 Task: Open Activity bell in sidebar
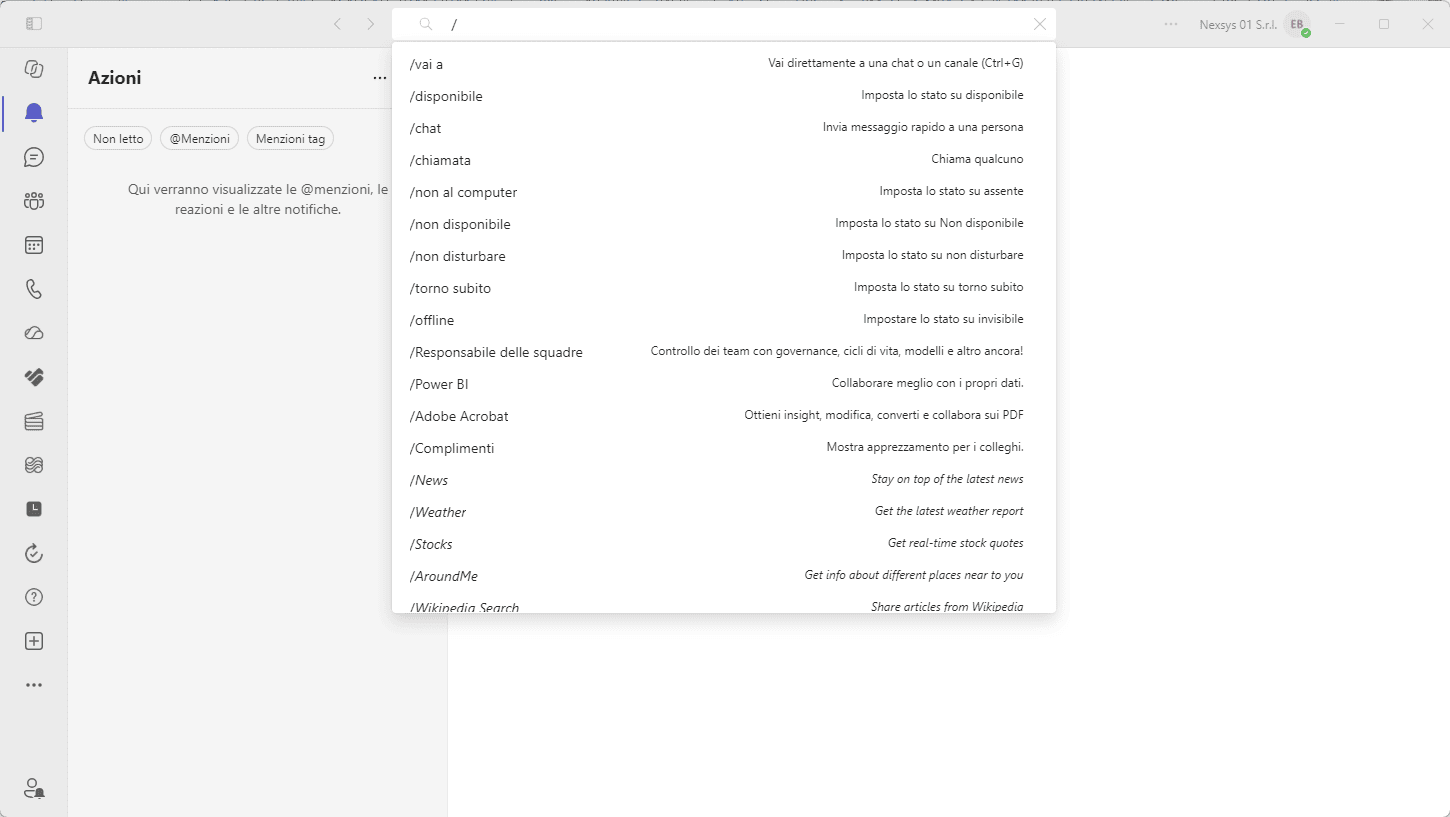pos(34,113)
